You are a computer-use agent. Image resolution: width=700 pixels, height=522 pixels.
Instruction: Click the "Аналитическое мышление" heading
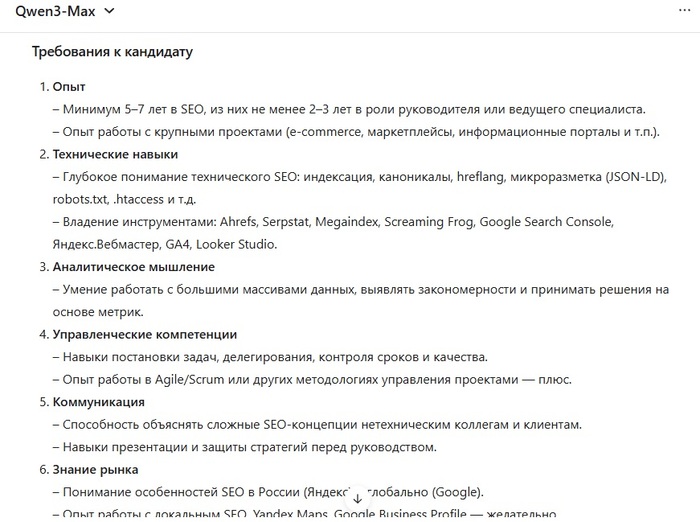133,267
